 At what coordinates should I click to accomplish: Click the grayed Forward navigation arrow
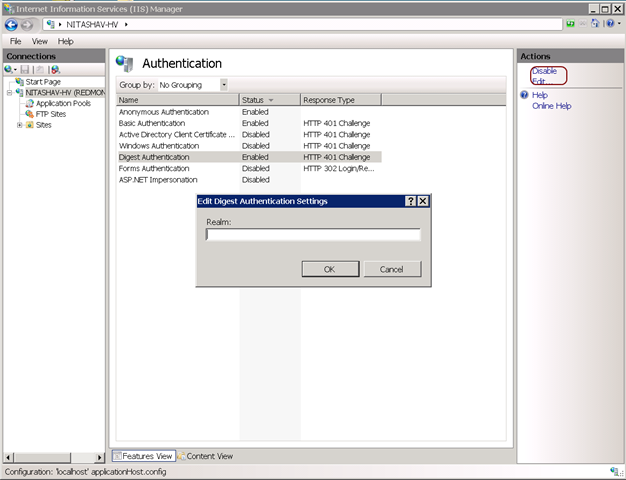pyautogui.click(x=27, y=25)
